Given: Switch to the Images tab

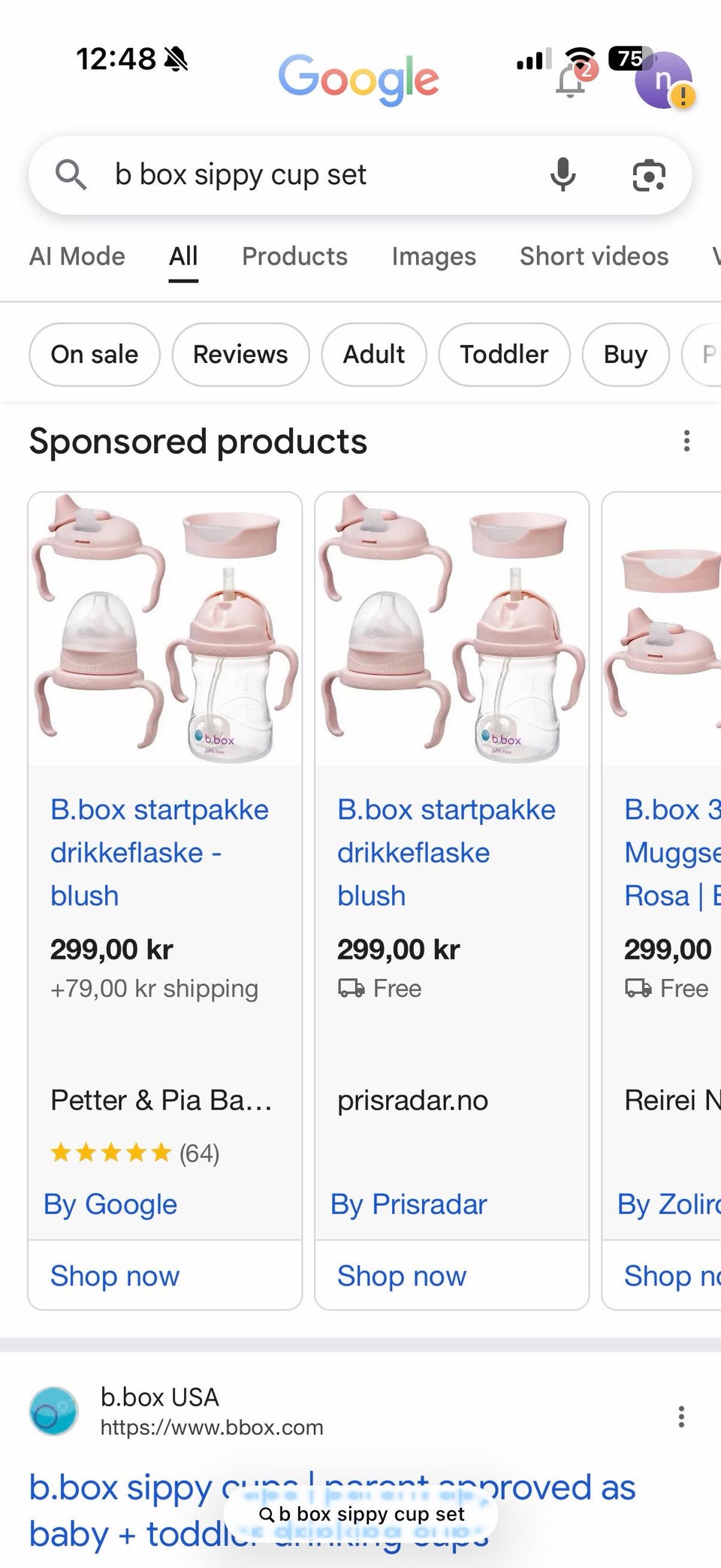Looking at the screenshot, I should pos(433,257).
